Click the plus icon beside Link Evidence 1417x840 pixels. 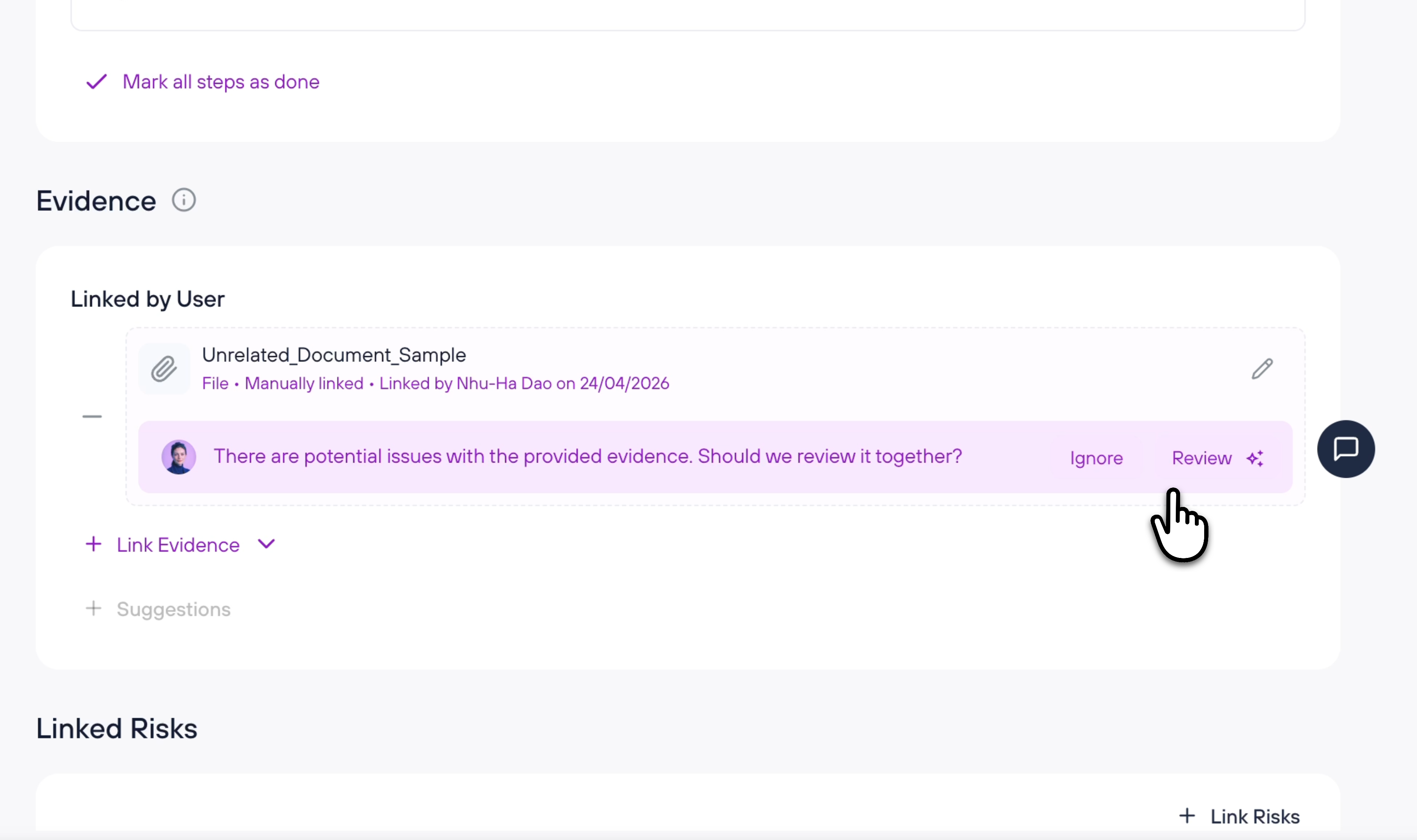[x=93, y=544]
